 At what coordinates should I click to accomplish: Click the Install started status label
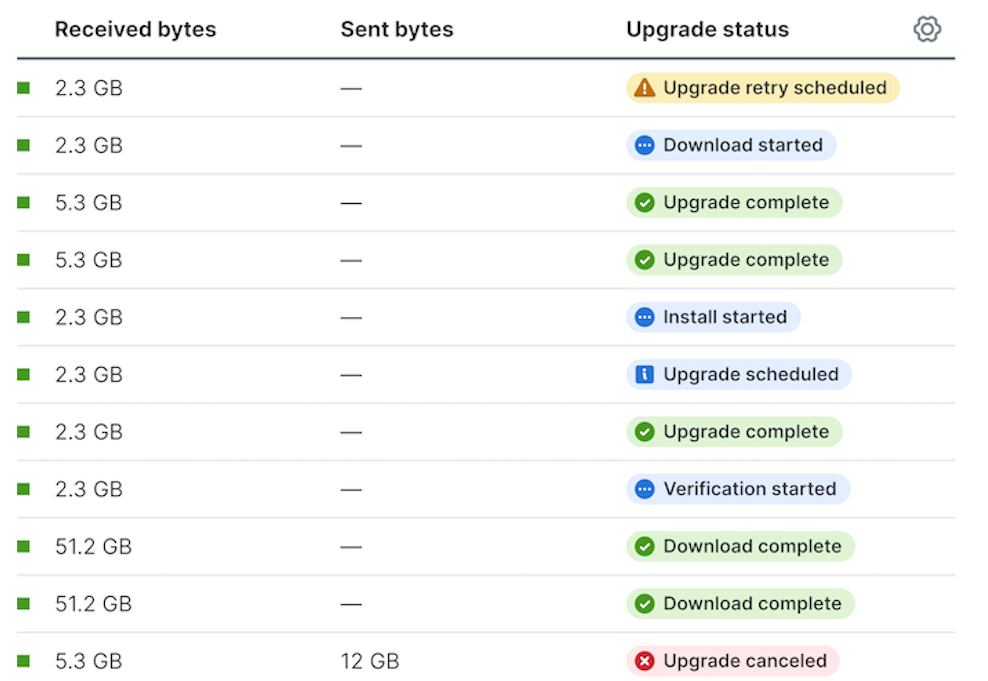tap(726, 317)
